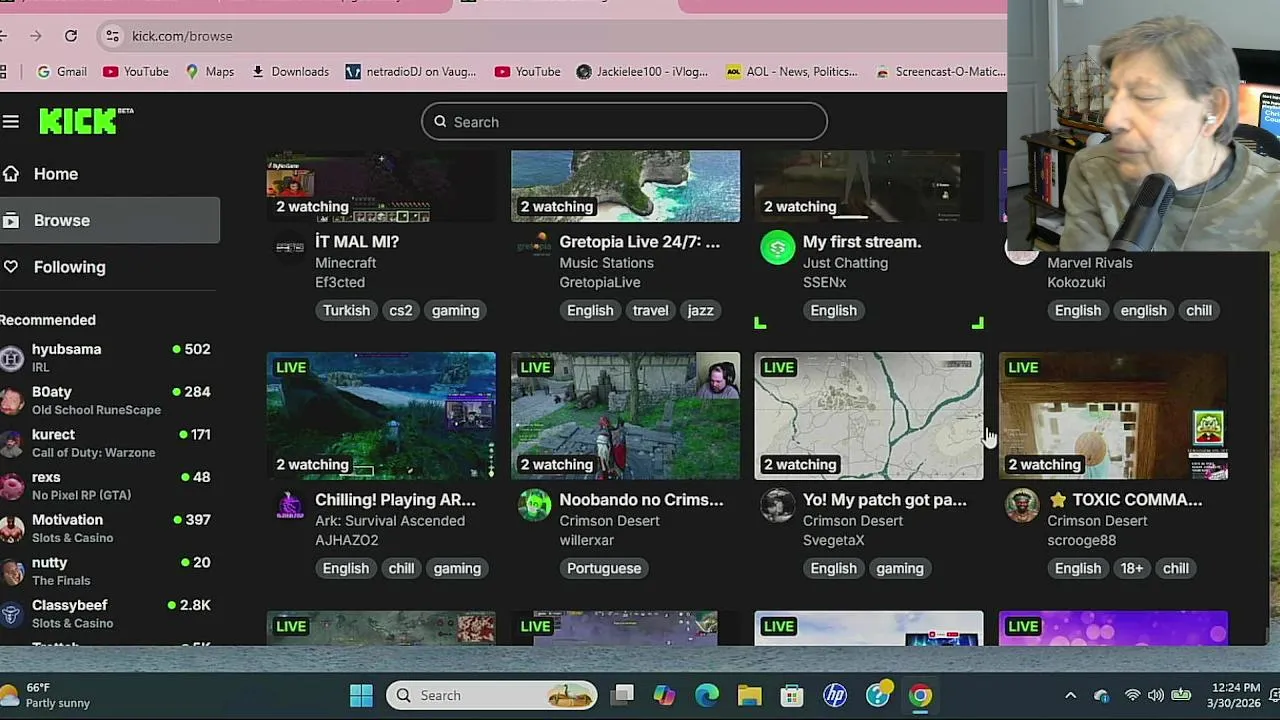Open the Screencast-O-Matic bookmark
The image size is (1280, 720).
click(940, 72)
